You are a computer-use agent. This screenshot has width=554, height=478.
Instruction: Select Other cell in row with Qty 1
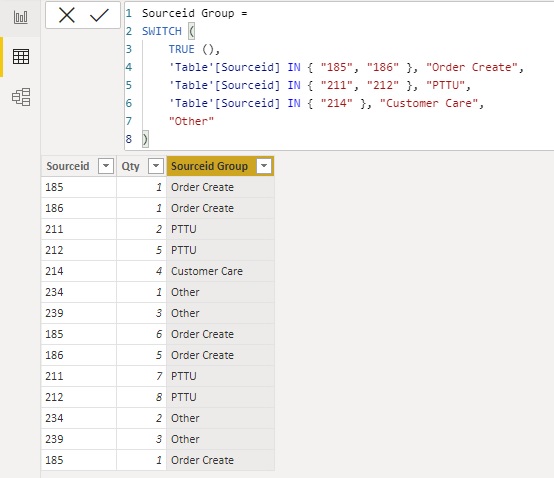(x=220, y=292)
